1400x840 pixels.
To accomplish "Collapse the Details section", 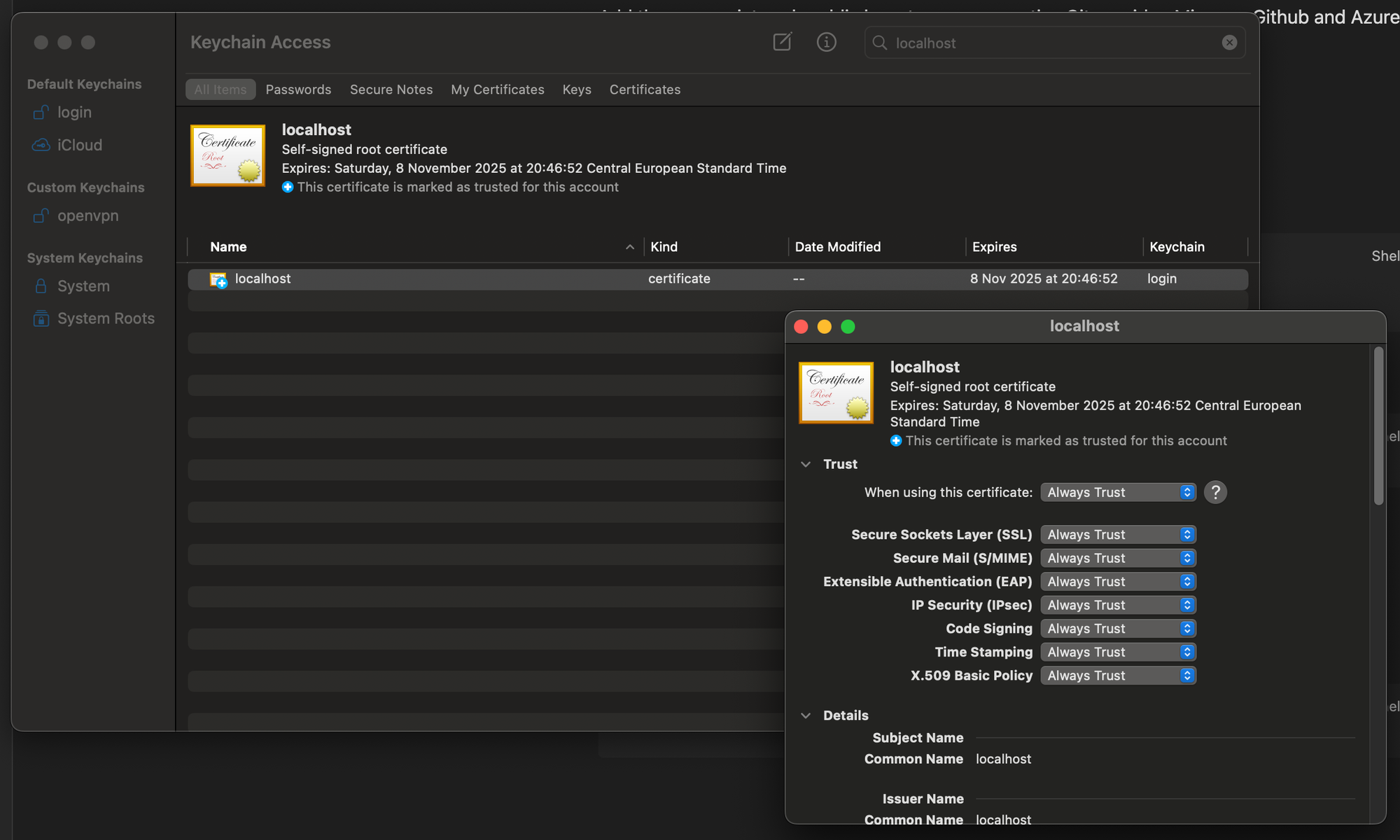I will (806, 715).
